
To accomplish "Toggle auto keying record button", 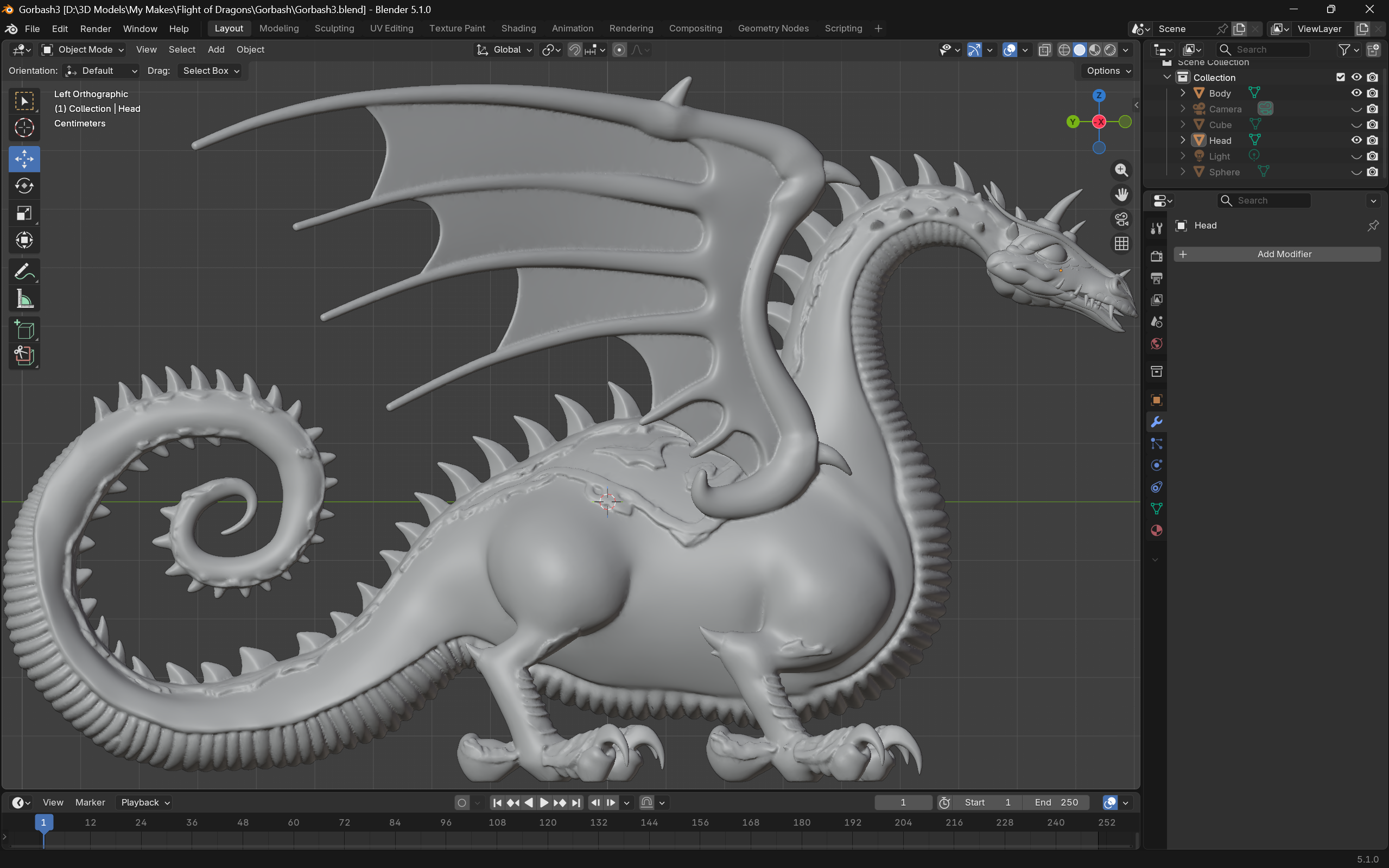I will tap(461, 802).
